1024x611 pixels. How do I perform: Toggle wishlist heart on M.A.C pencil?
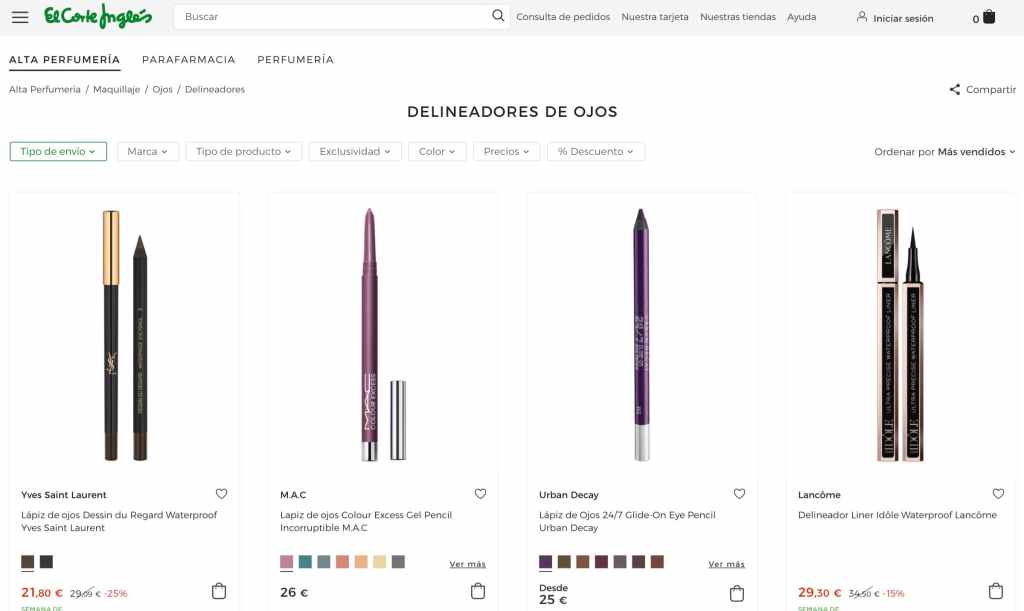(x=480, y=494)
